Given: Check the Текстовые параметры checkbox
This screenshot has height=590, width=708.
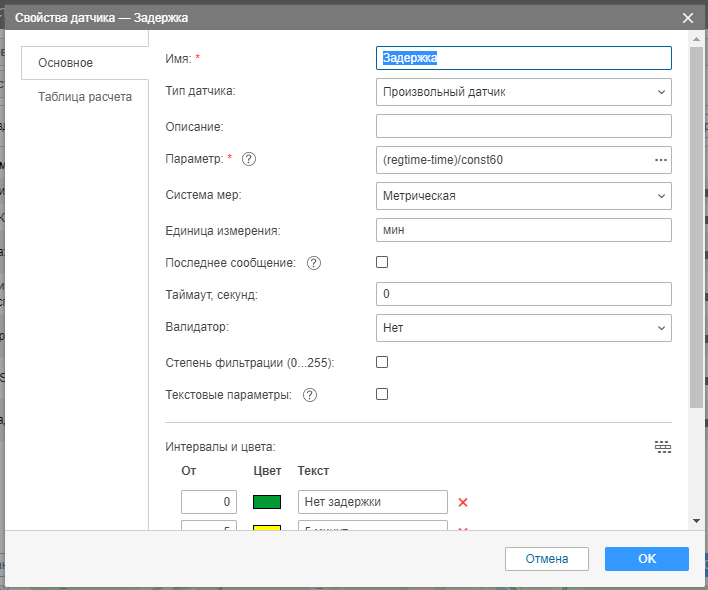Looking at the screenshot, I should click(x=381, y=394).
